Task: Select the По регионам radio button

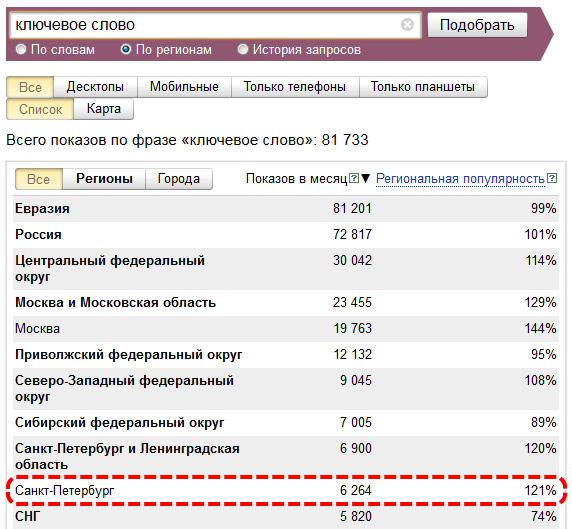Action: click(126, 49)
